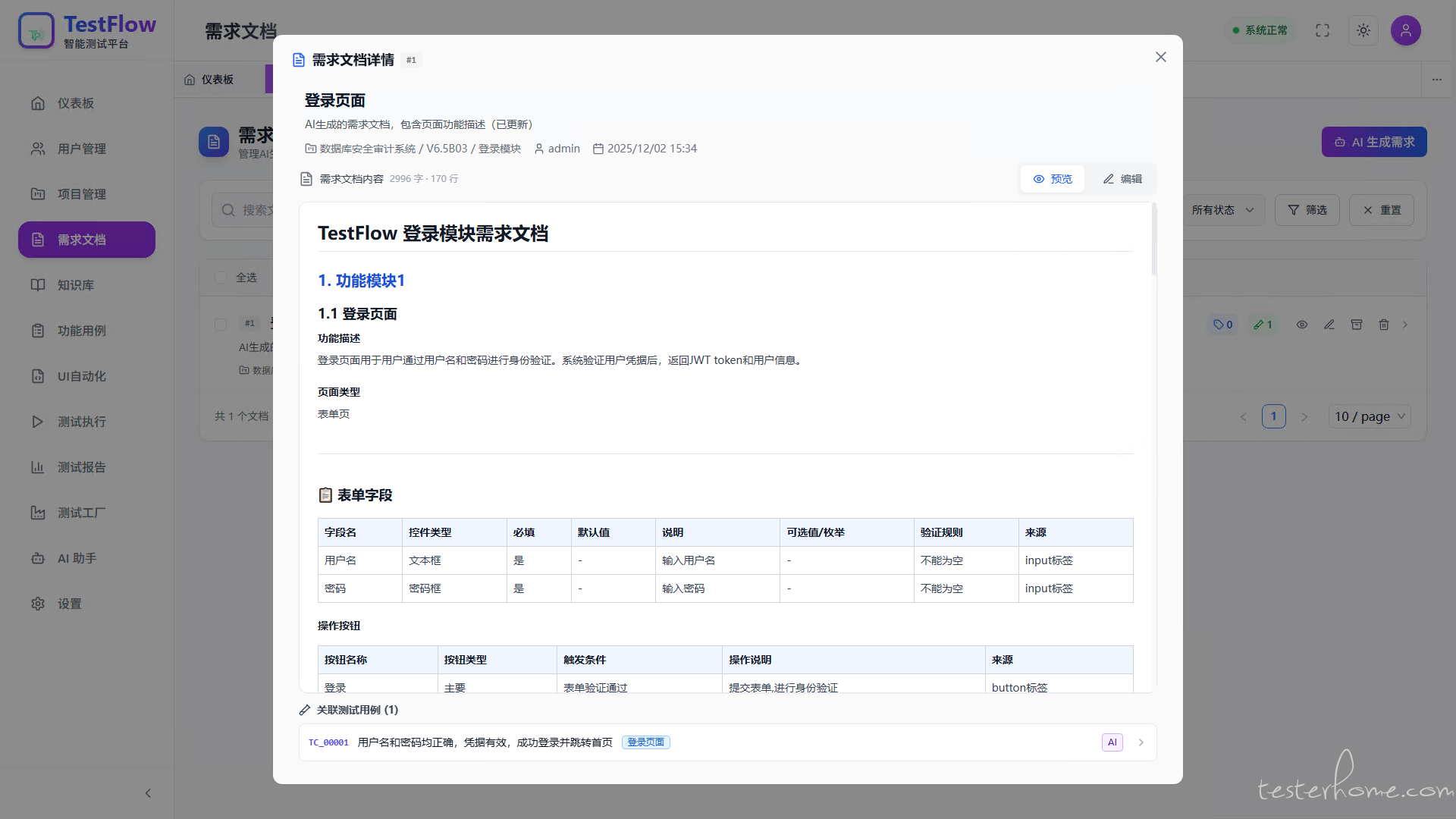Tick the checkbox for document #1
The height and width of the screenshot is (819, 1456).
click(221, 325)
